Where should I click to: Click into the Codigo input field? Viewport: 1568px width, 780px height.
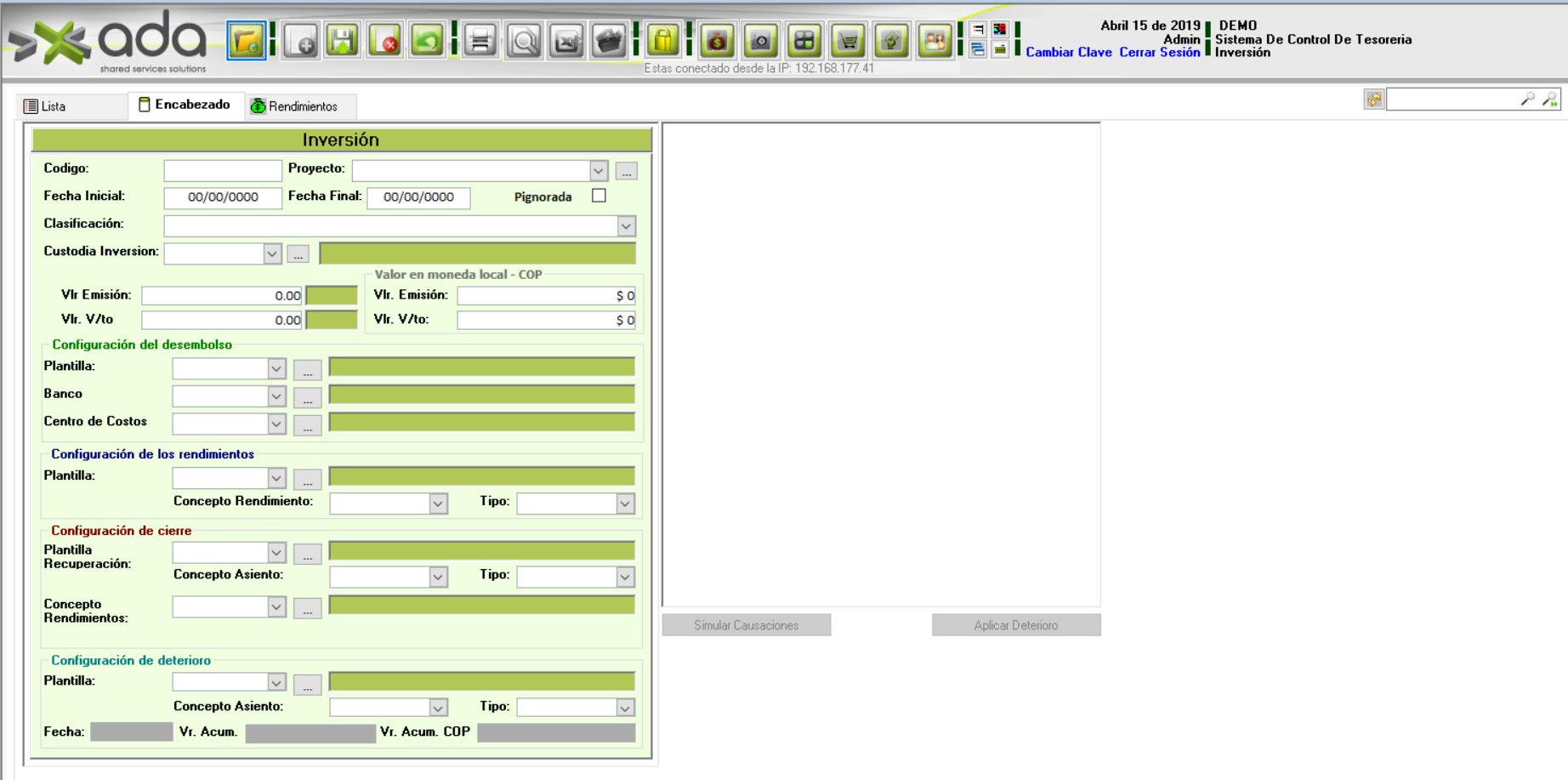tap(223, 170)
